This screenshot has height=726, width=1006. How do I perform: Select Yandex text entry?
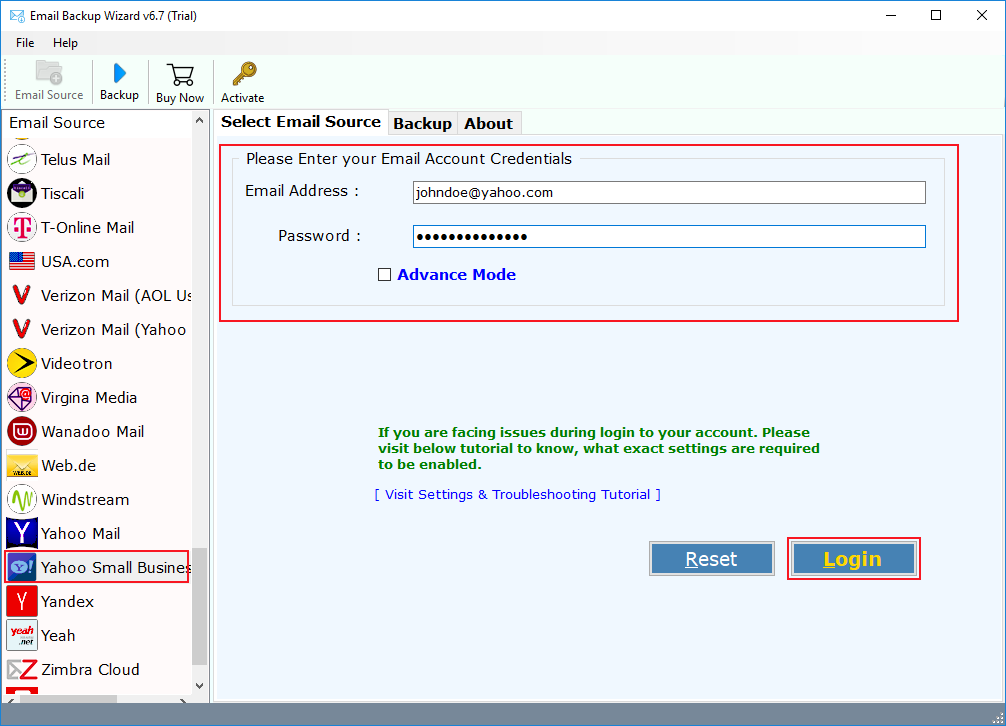(x=67, y=601)
